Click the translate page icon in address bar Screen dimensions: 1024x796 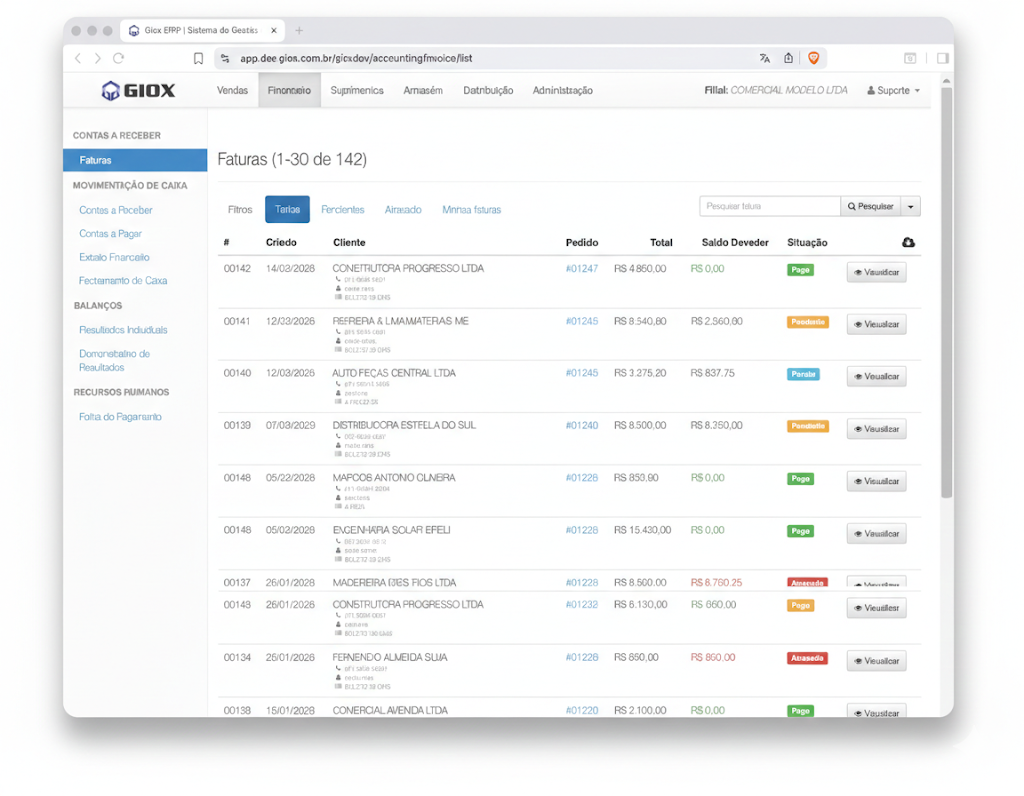pos(765,58)
